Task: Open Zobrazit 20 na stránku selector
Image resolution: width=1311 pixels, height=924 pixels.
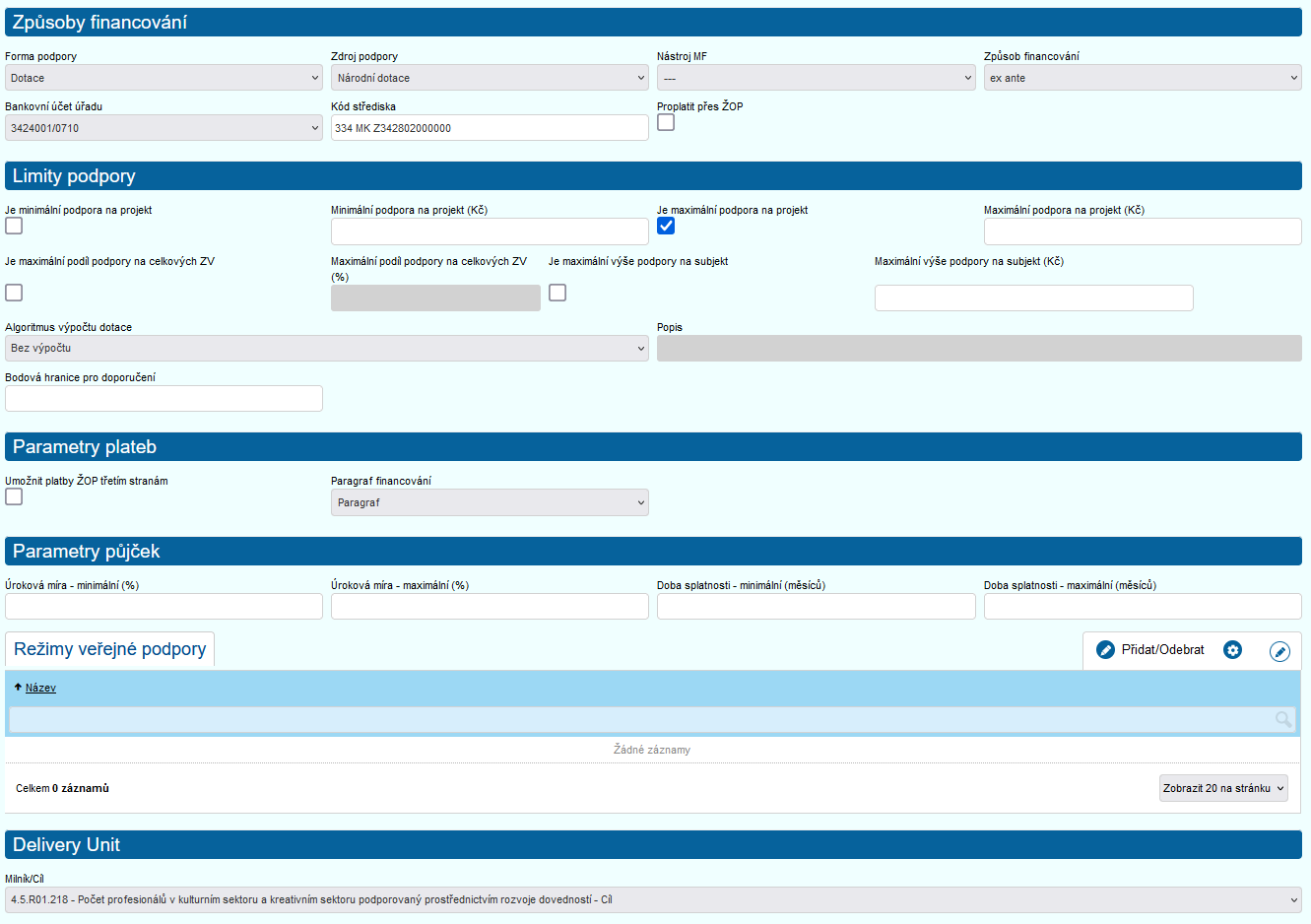Action: [x=1223, y=788]
